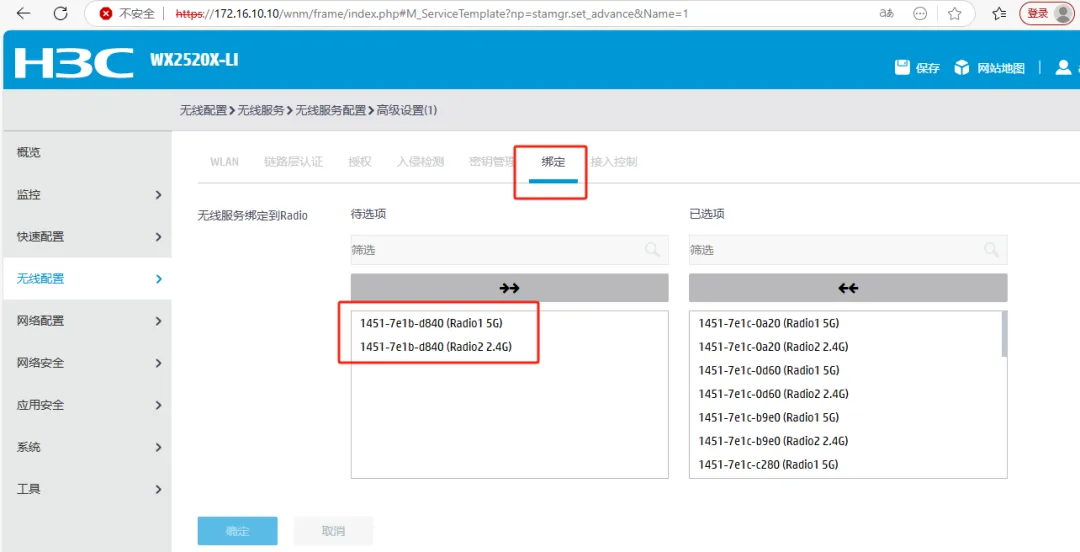Open the favorites list icon

[999, 14]
